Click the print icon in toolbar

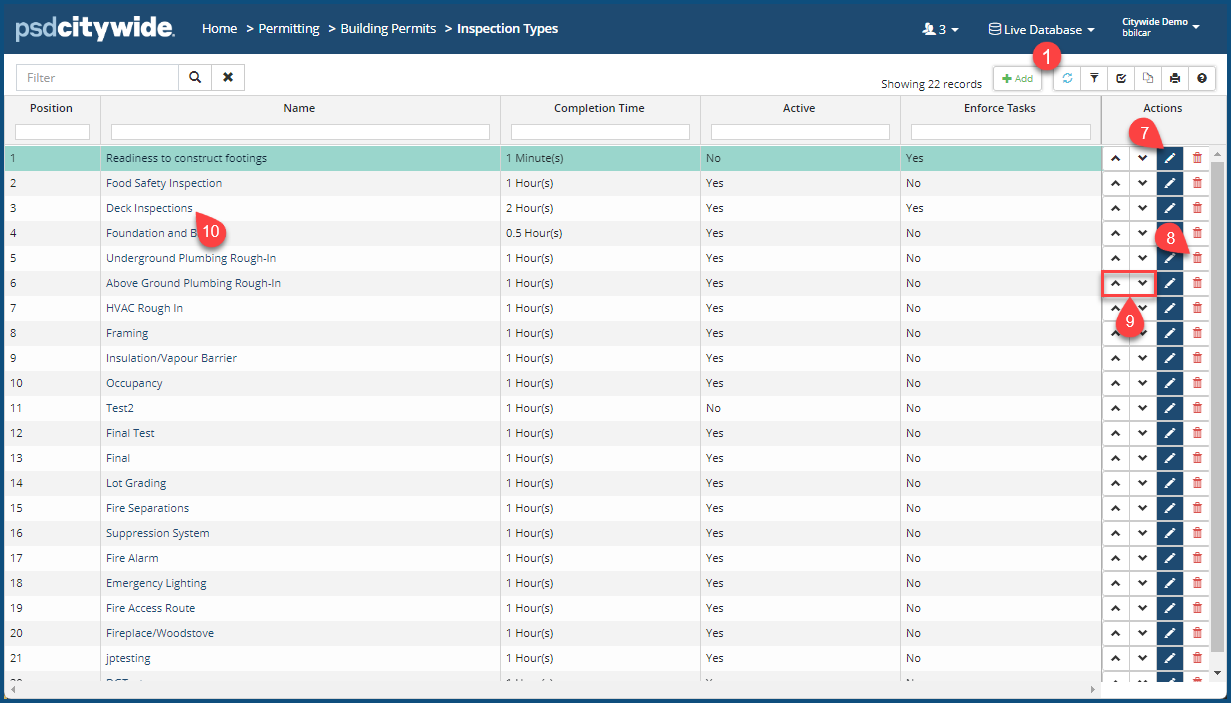(x=1175, y=78)
